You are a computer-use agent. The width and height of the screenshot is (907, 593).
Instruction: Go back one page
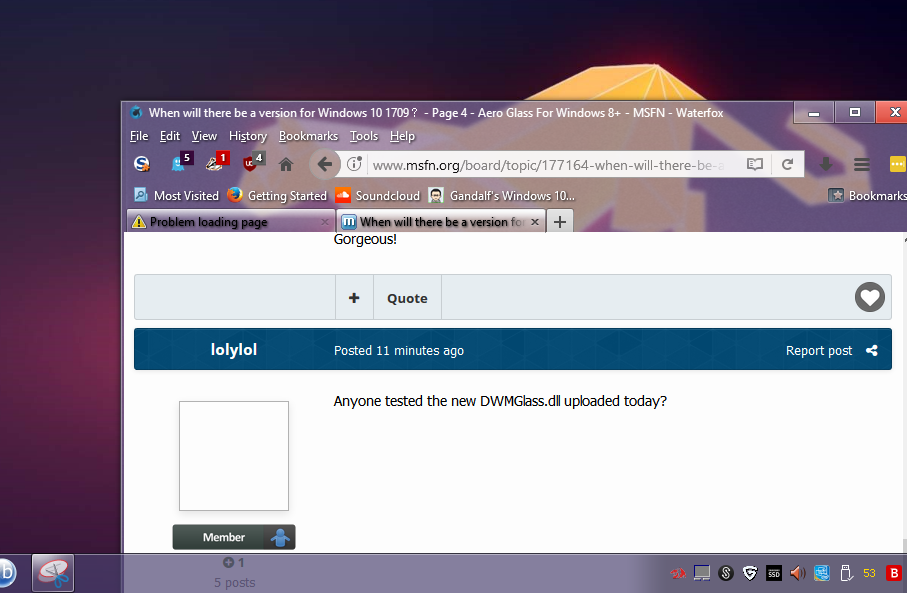(x=325, y=165)
